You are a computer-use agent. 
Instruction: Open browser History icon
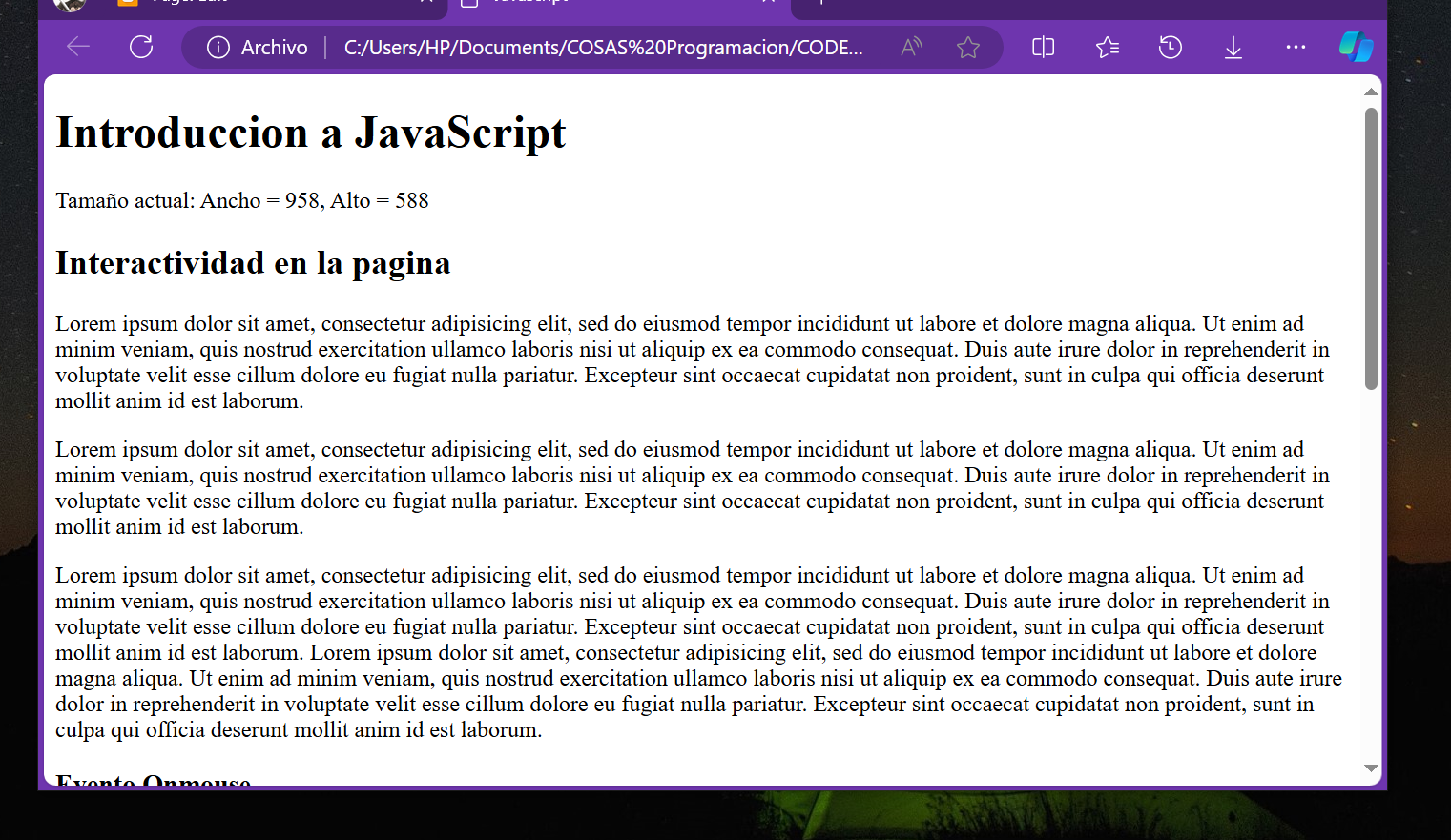click(1171, 47)
